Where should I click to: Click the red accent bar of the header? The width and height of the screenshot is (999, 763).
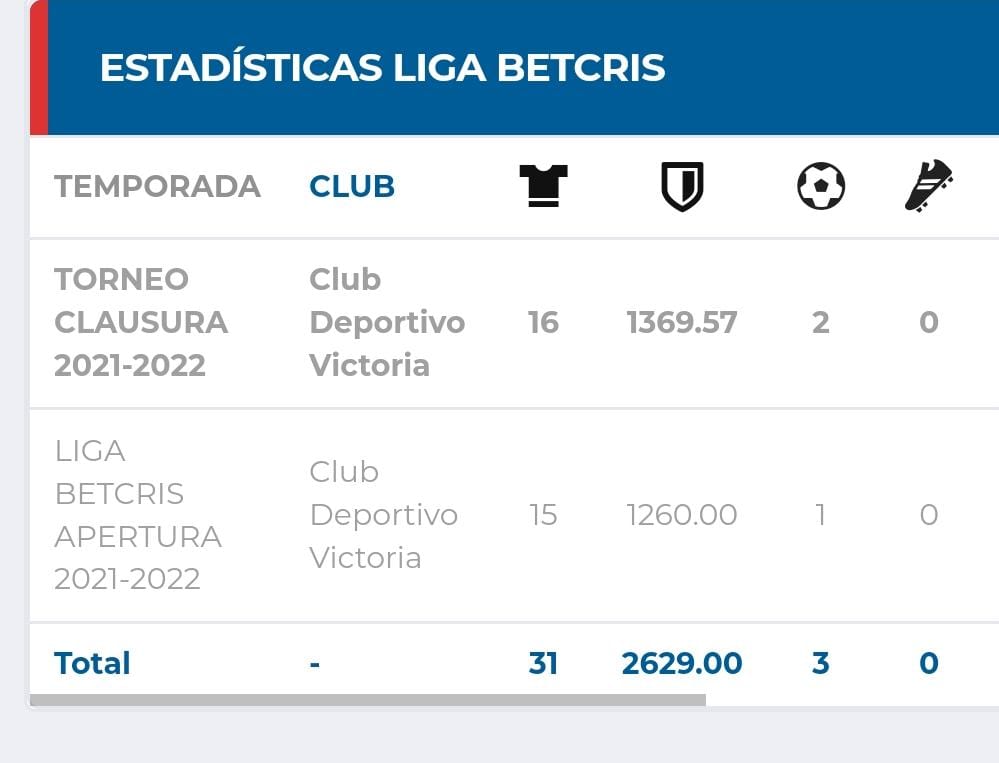(x=39, y=67)
